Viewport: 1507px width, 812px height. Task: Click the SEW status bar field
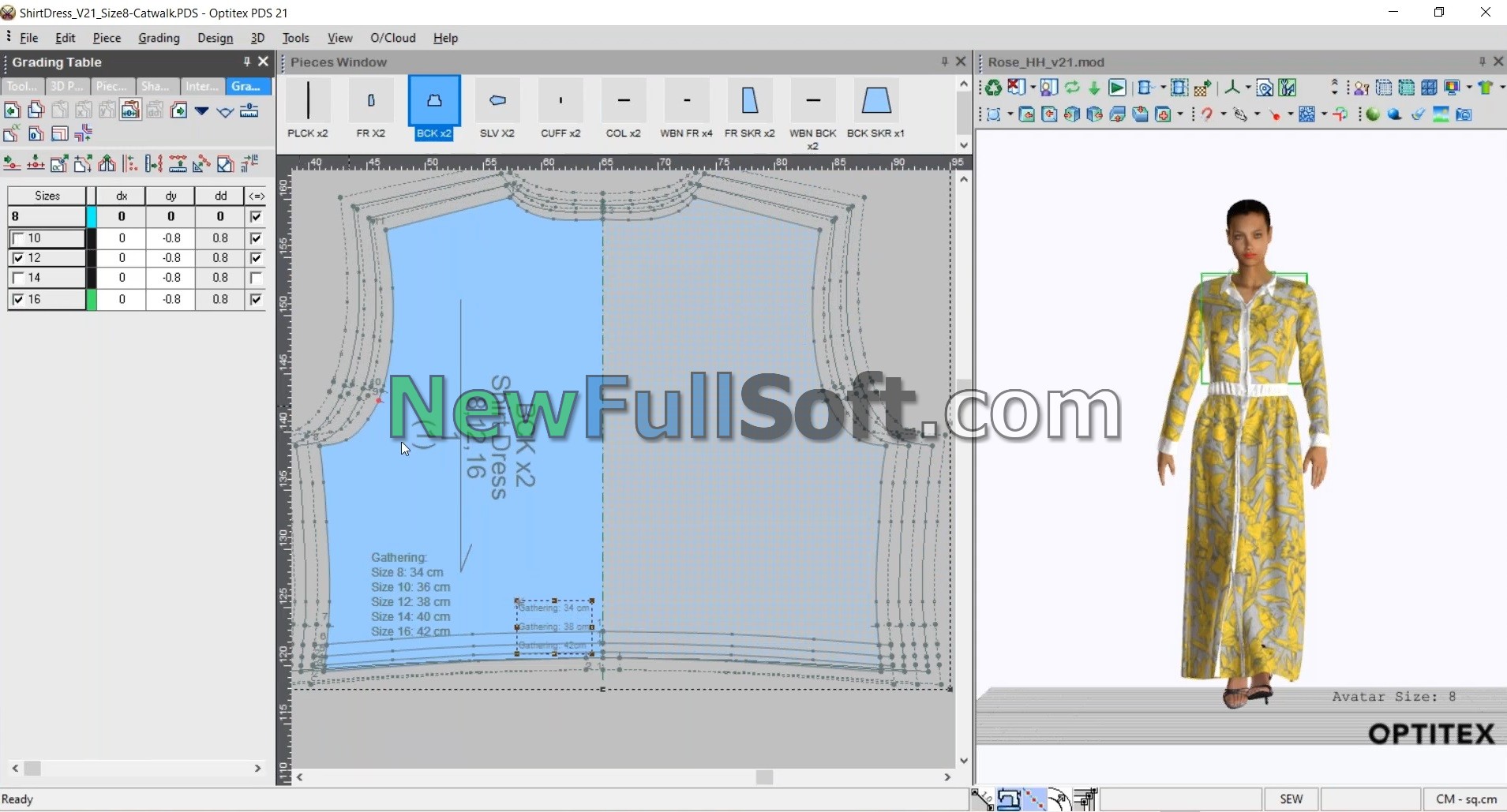click(1291, 799)
